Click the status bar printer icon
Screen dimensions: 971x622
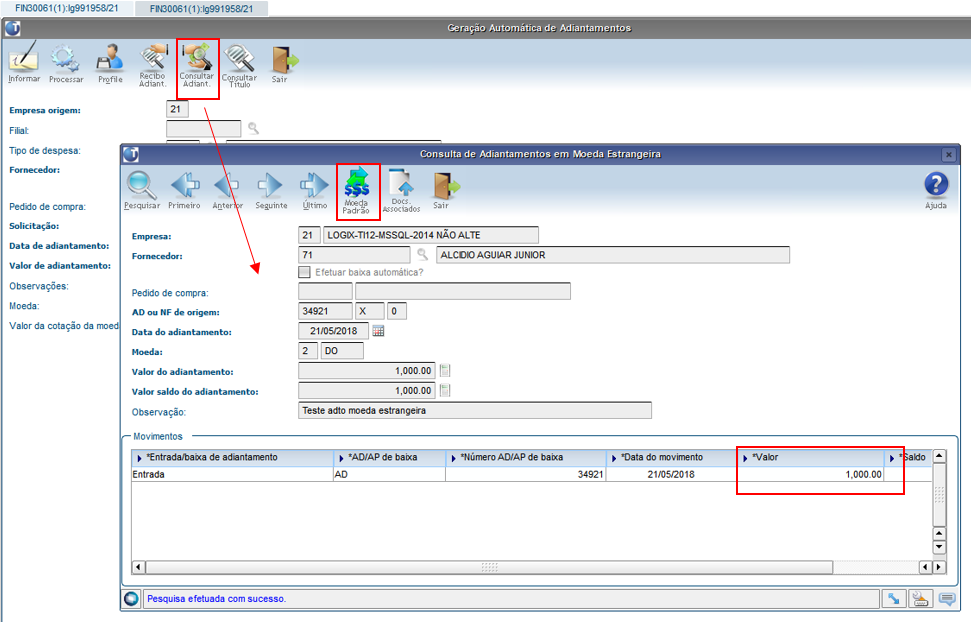[920, 598]
